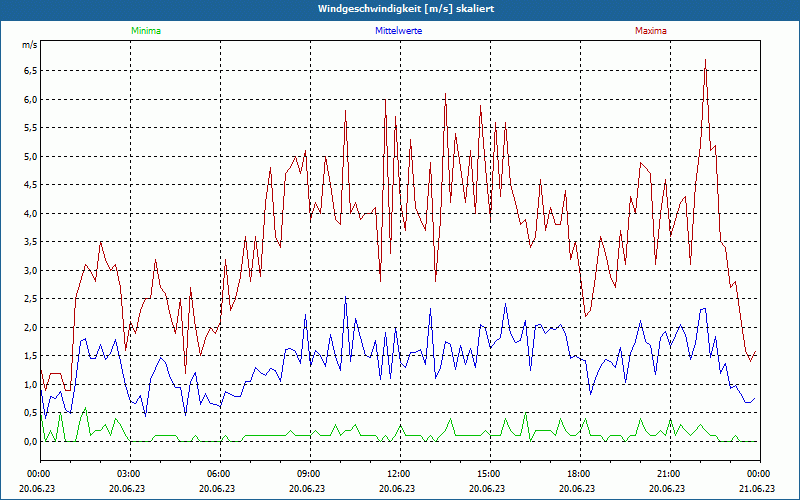The width and height of the screenshot is (800, 500).
Task: Click the '21:00' time axis label
Action: 668,474
